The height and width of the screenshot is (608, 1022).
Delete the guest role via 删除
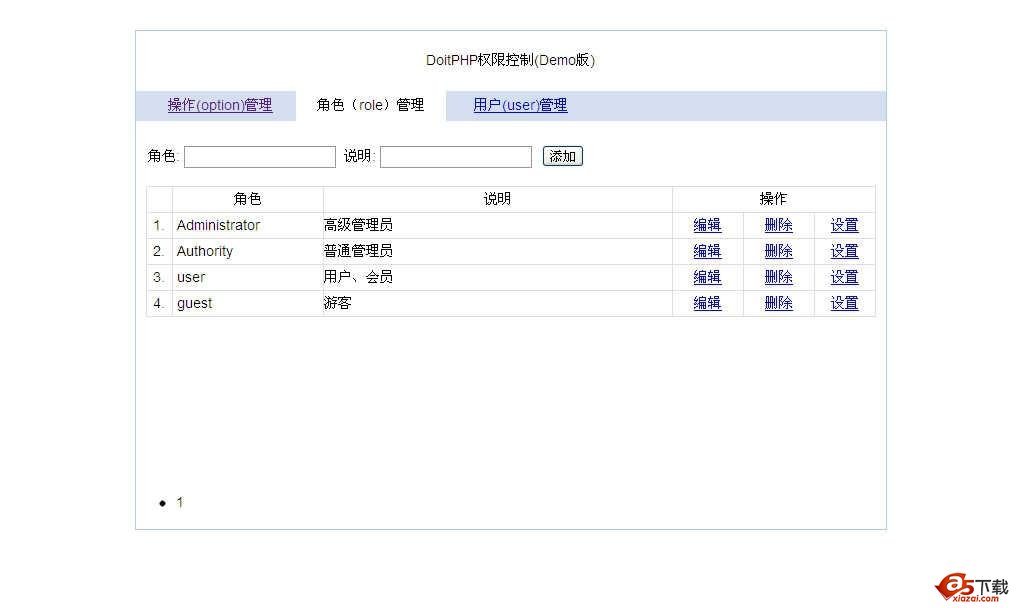tap(778, 303)
